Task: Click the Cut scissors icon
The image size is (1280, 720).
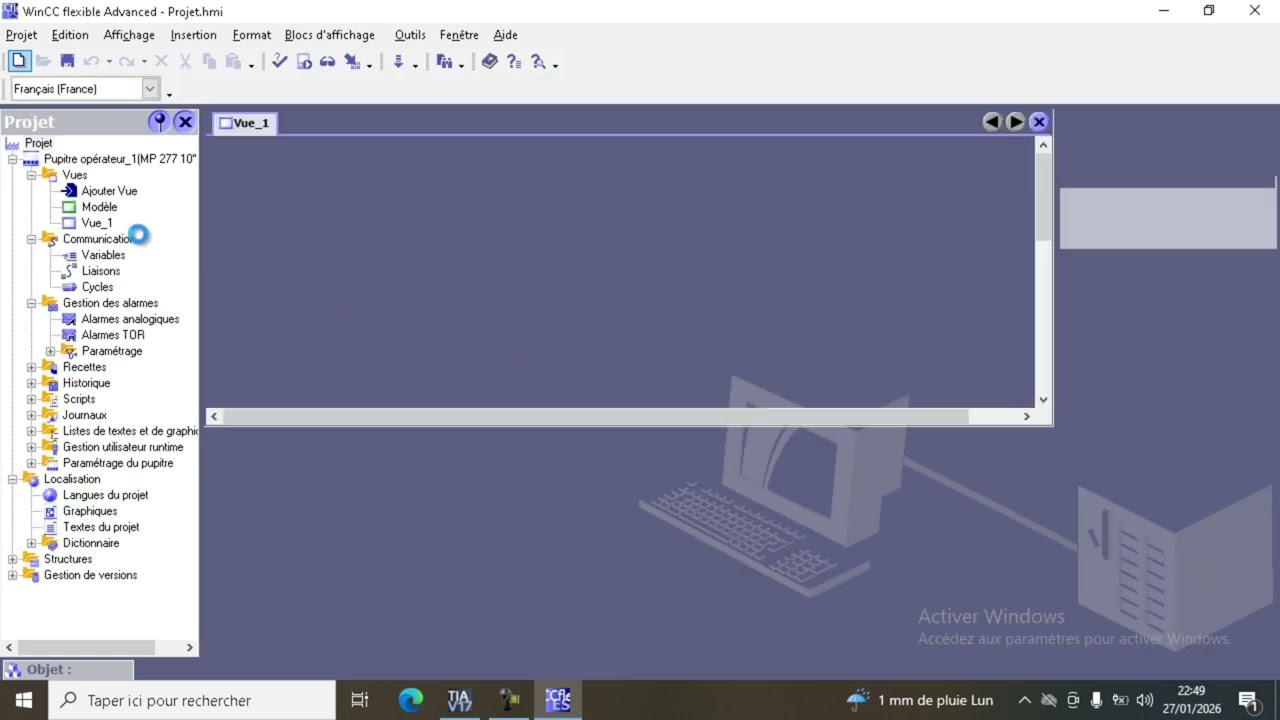Action: click(x=185, y=61)
